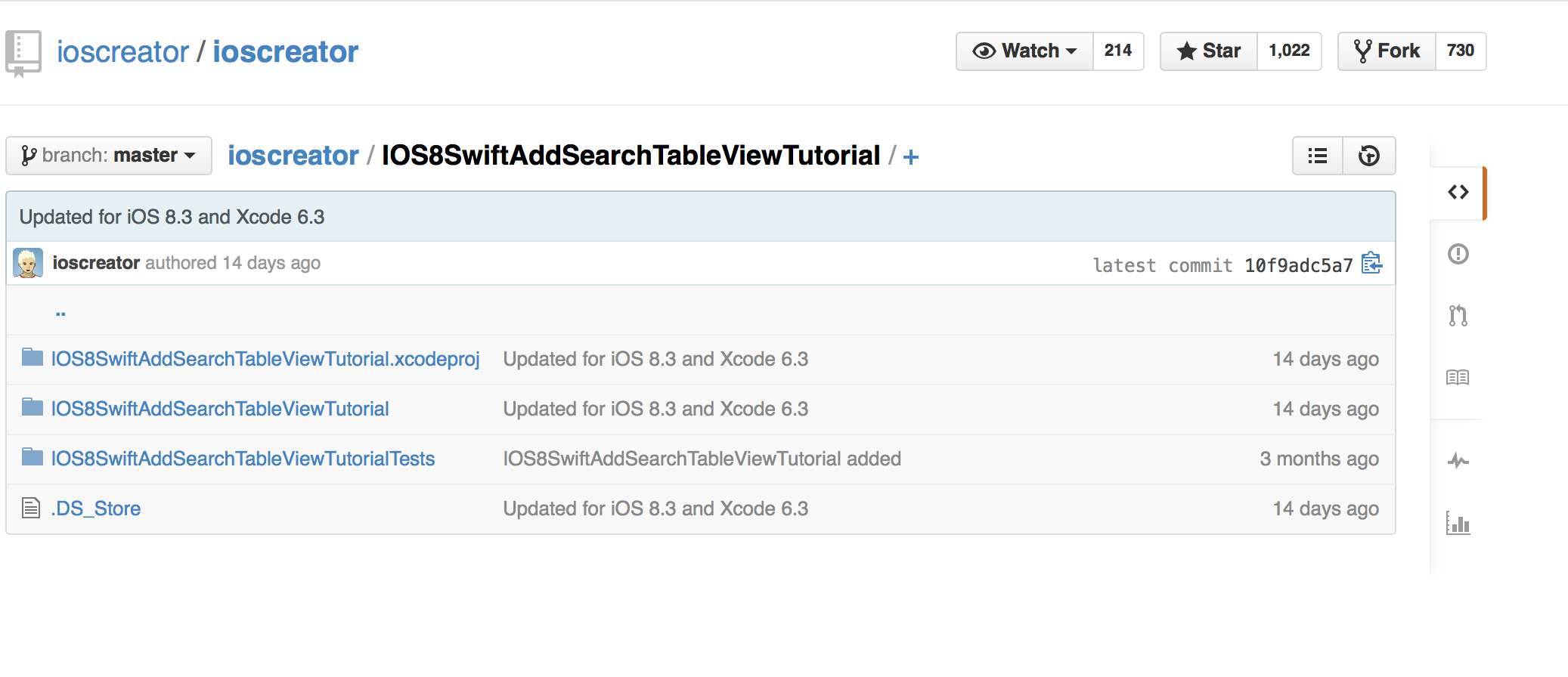The width and height of the screenshot is (1568, 677).
Task: Click the repository book icon
Action: [x=23, y=54]
